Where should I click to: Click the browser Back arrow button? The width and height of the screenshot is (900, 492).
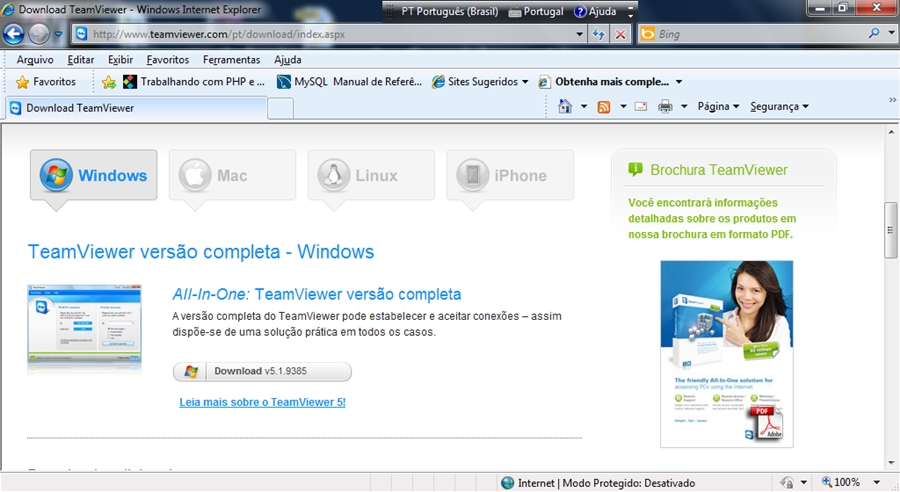click(13, 34)
